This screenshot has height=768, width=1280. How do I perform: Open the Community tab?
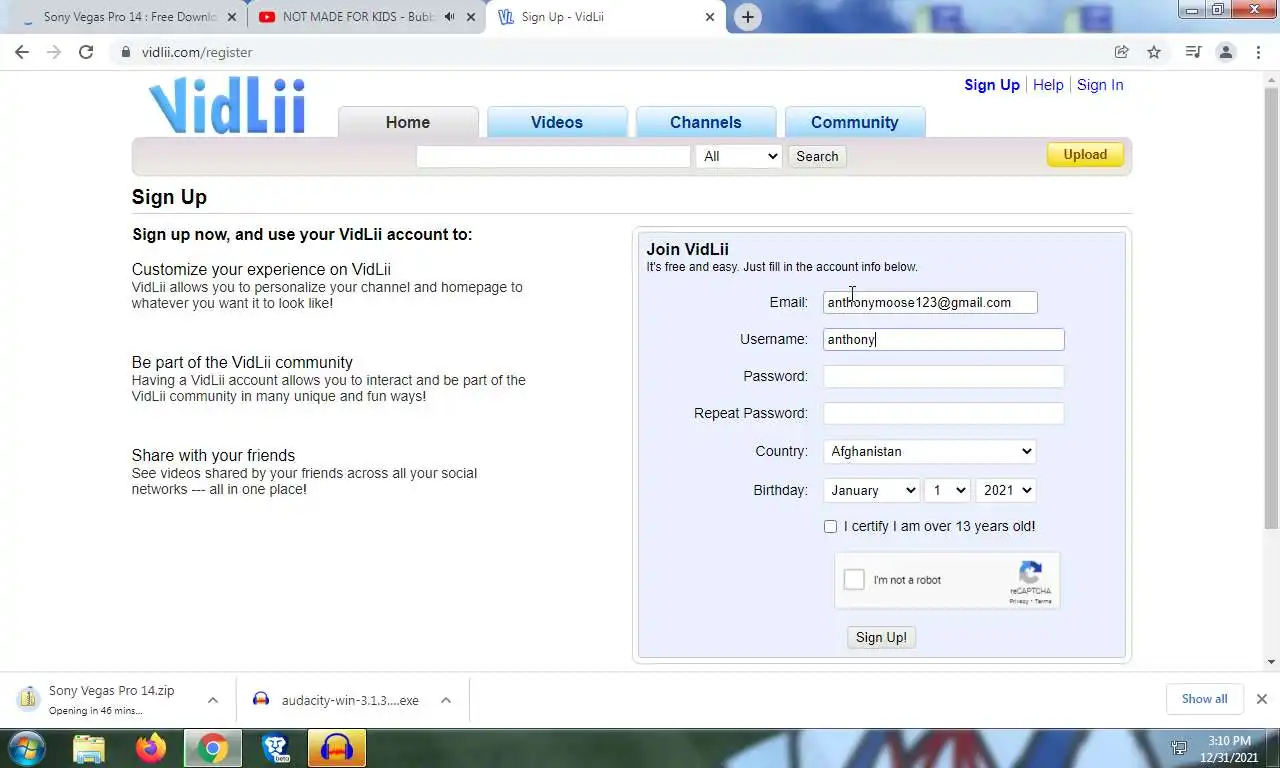click(855, 122)
